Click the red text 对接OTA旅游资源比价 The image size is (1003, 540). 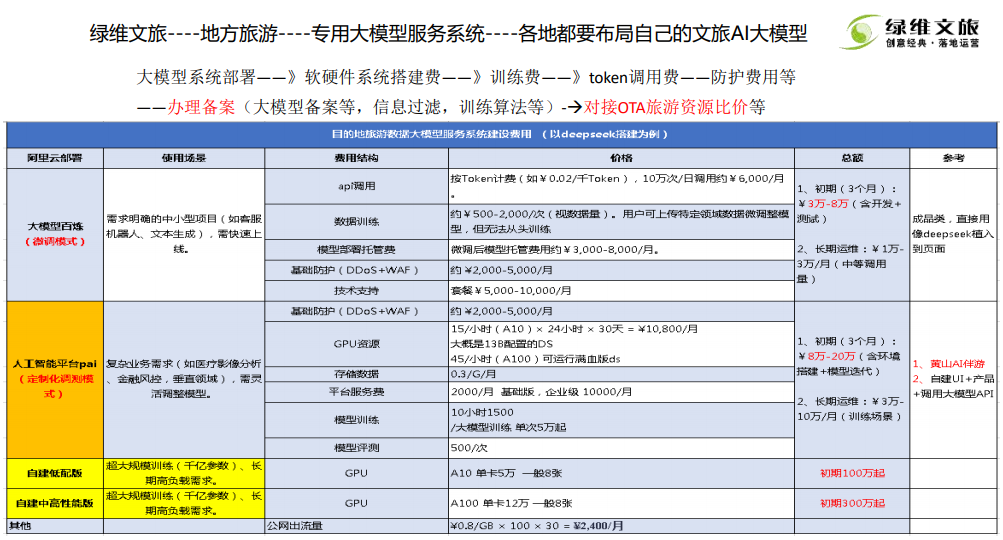[665, 107]
